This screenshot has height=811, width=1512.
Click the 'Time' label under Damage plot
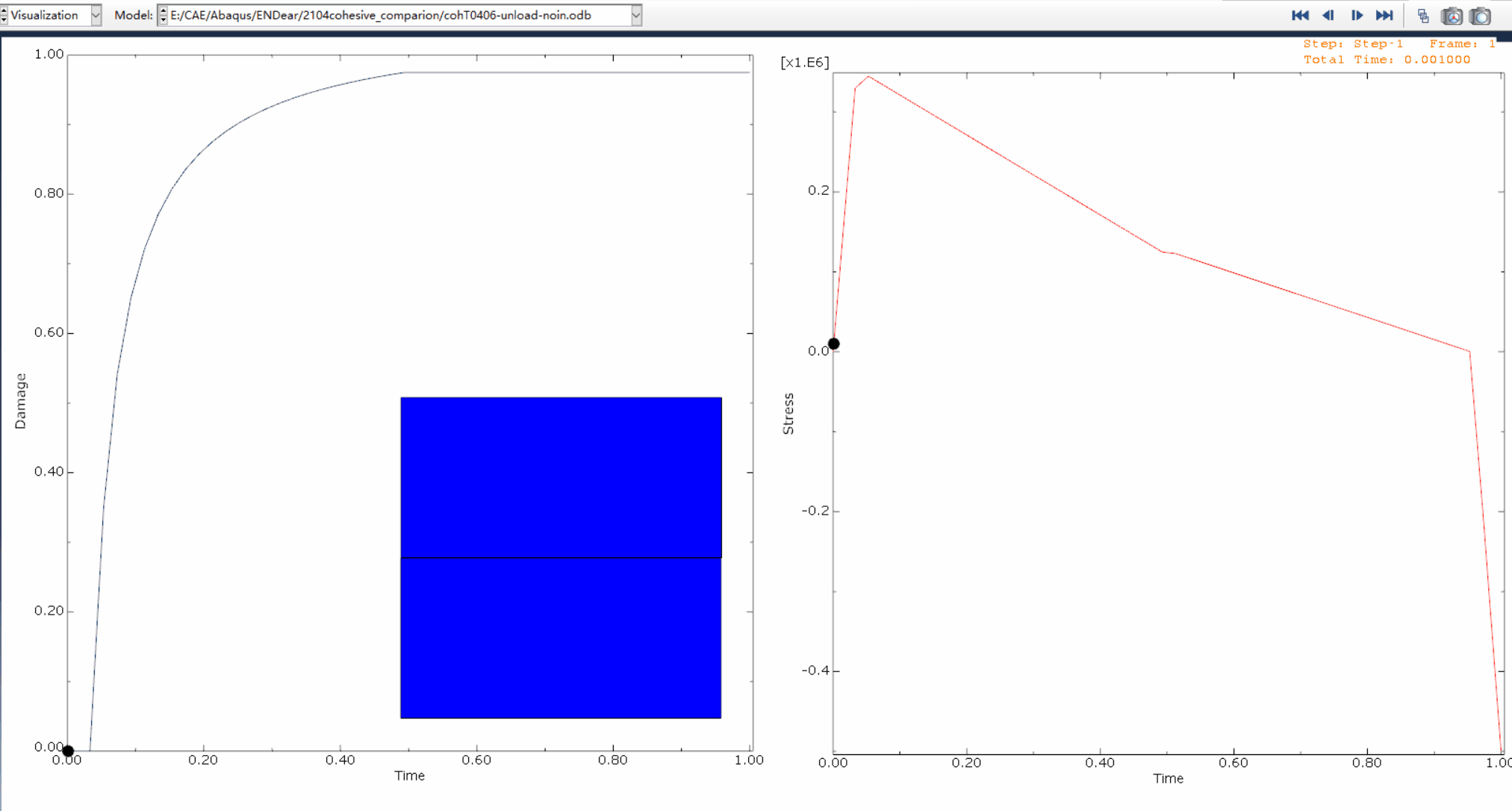coord(409,776)
